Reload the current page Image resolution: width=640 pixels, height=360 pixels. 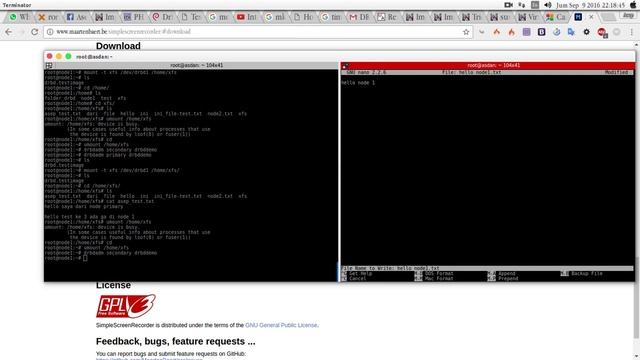[35, 32]
